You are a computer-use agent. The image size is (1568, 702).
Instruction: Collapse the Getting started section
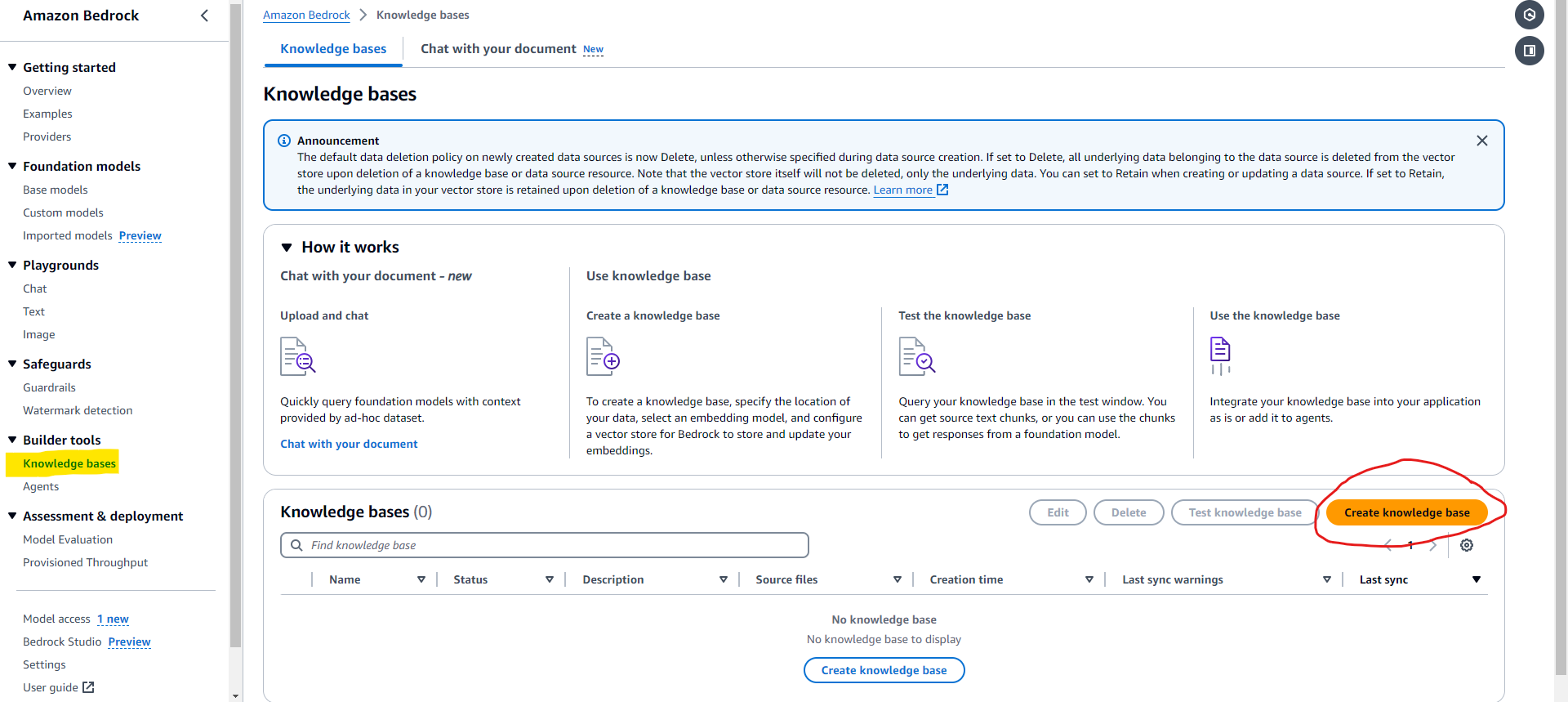click(12, 67)
